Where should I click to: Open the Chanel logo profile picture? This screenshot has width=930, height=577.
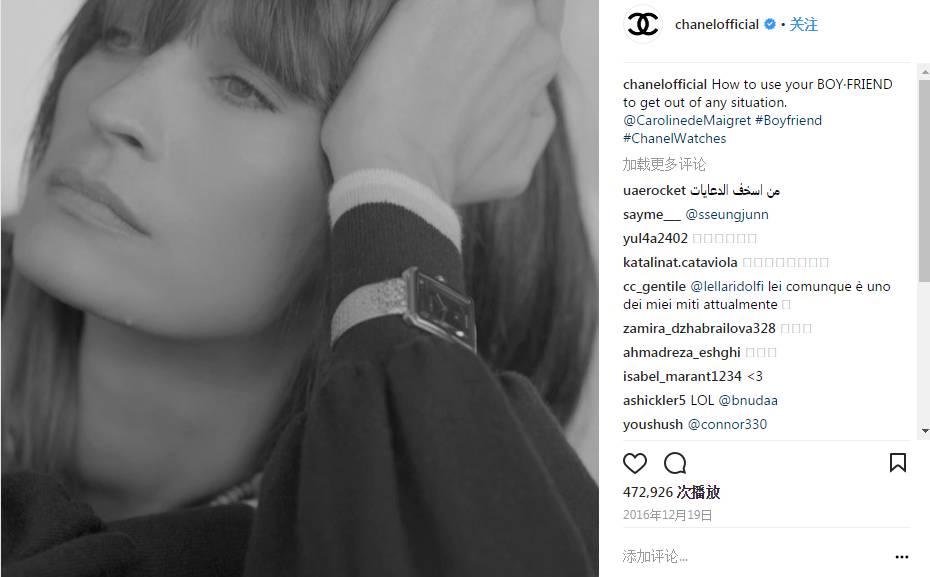tap(644, 24)
